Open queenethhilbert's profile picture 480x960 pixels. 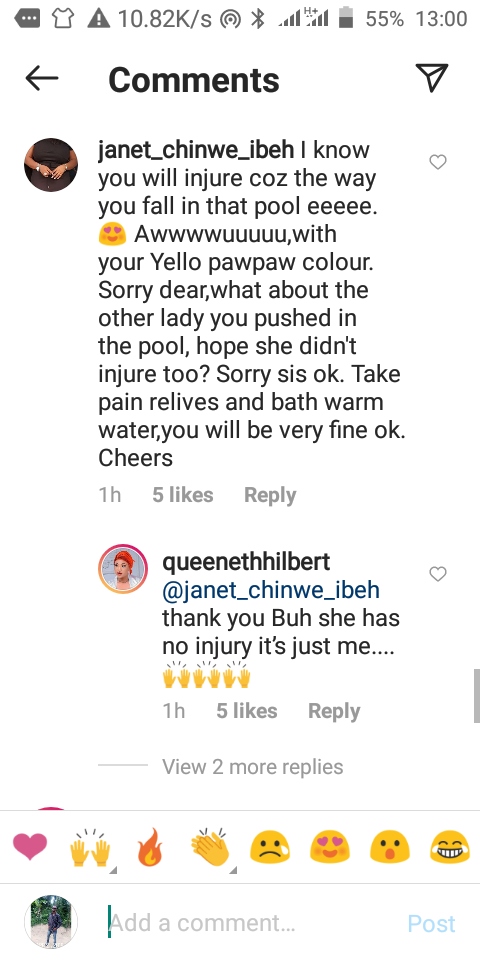(x=123, y=568)
